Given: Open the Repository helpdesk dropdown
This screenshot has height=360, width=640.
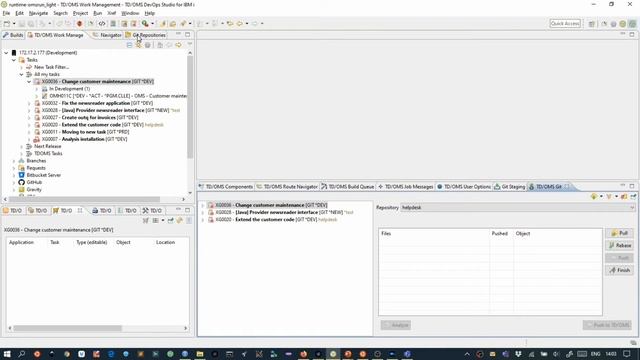Looking at the screenshot, I should click(x=518, y=207).
